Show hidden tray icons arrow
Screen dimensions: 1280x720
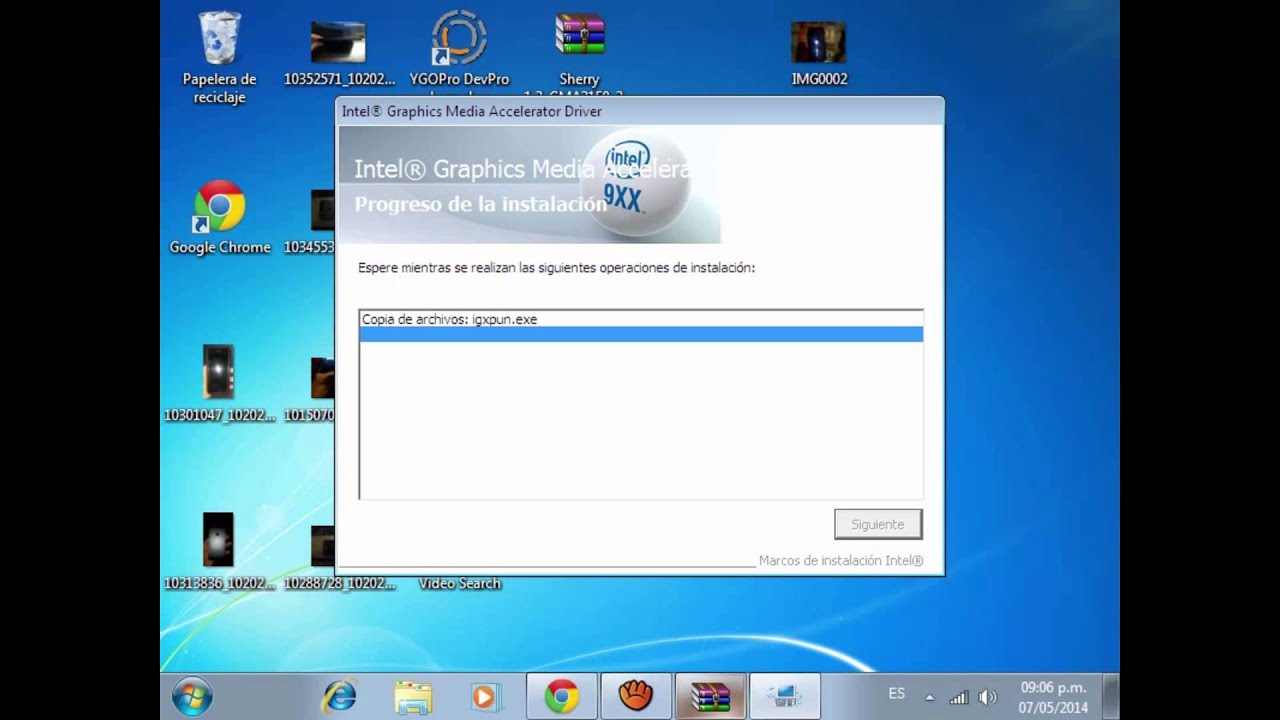pos(930,697)
